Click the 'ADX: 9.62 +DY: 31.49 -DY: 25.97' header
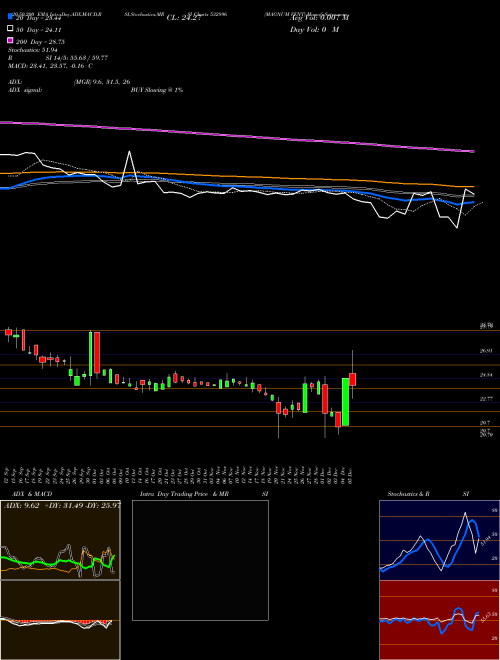This screenshot has height=660, width=500. pyautogui.click(x=62, y=506)
